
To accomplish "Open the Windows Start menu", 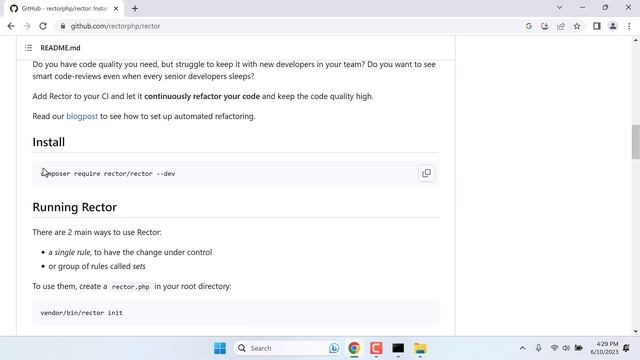I will click(x=220, y=348).
